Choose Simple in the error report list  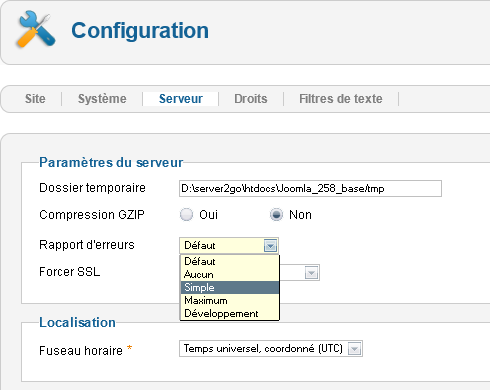pyautogui.click(x=229, y=287)
